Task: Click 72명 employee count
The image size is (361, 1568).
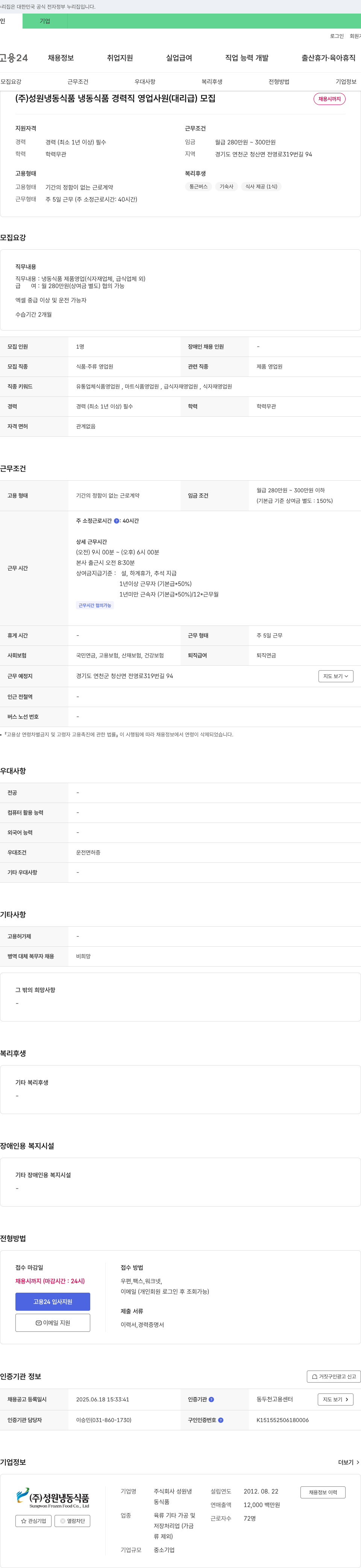Action: [x=250, y=1518]
